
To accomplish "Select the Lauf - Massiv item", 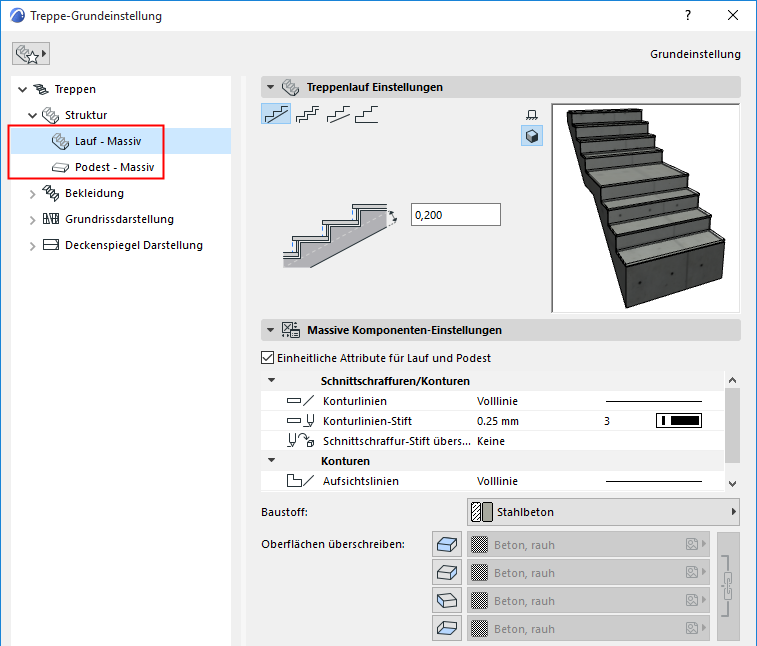I will click(121, 141).
